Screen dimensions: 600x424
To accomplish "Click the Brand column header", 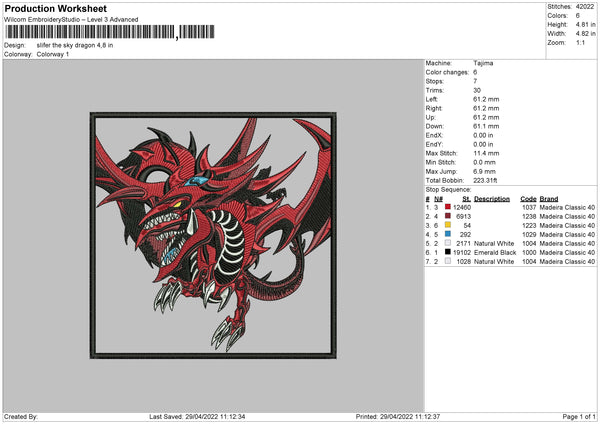I will (x=549, y=199).
